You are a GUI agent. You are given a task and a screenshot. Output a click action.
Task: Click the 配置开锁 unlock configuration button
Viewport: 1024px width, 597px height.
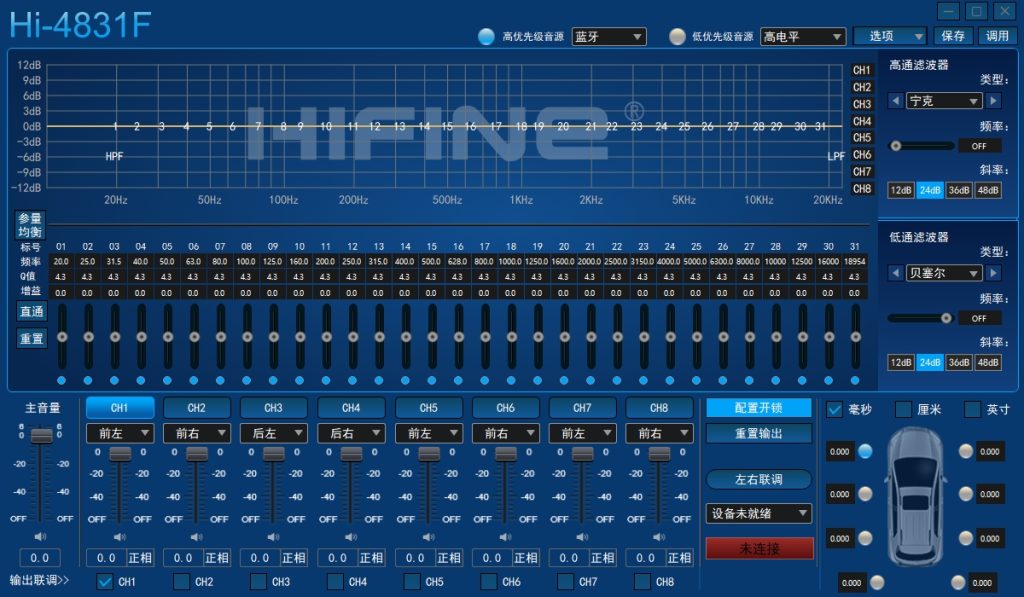tap(758, 408)
